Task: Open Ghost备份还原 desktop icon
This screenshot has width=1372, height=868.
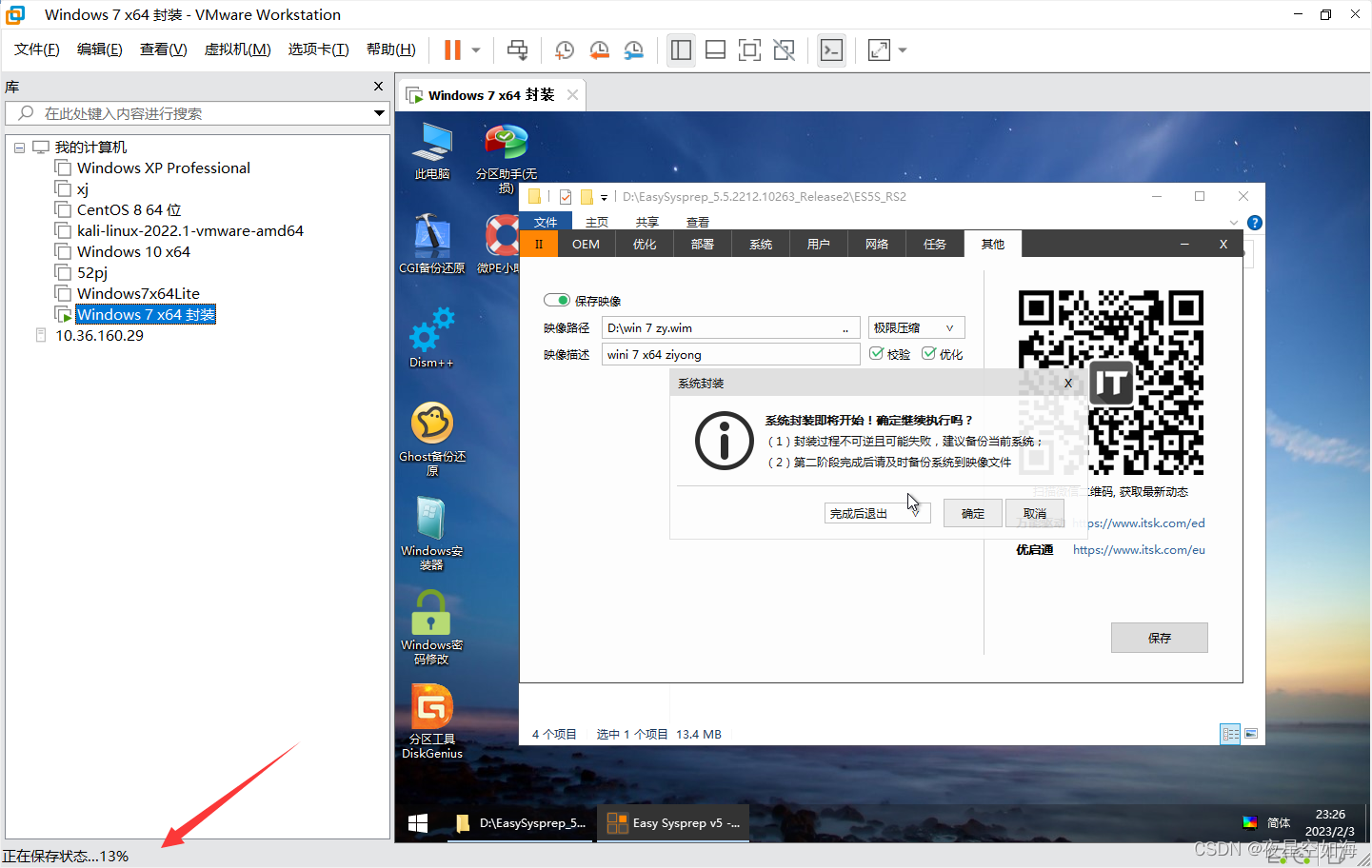Action: tap(432, 439)
